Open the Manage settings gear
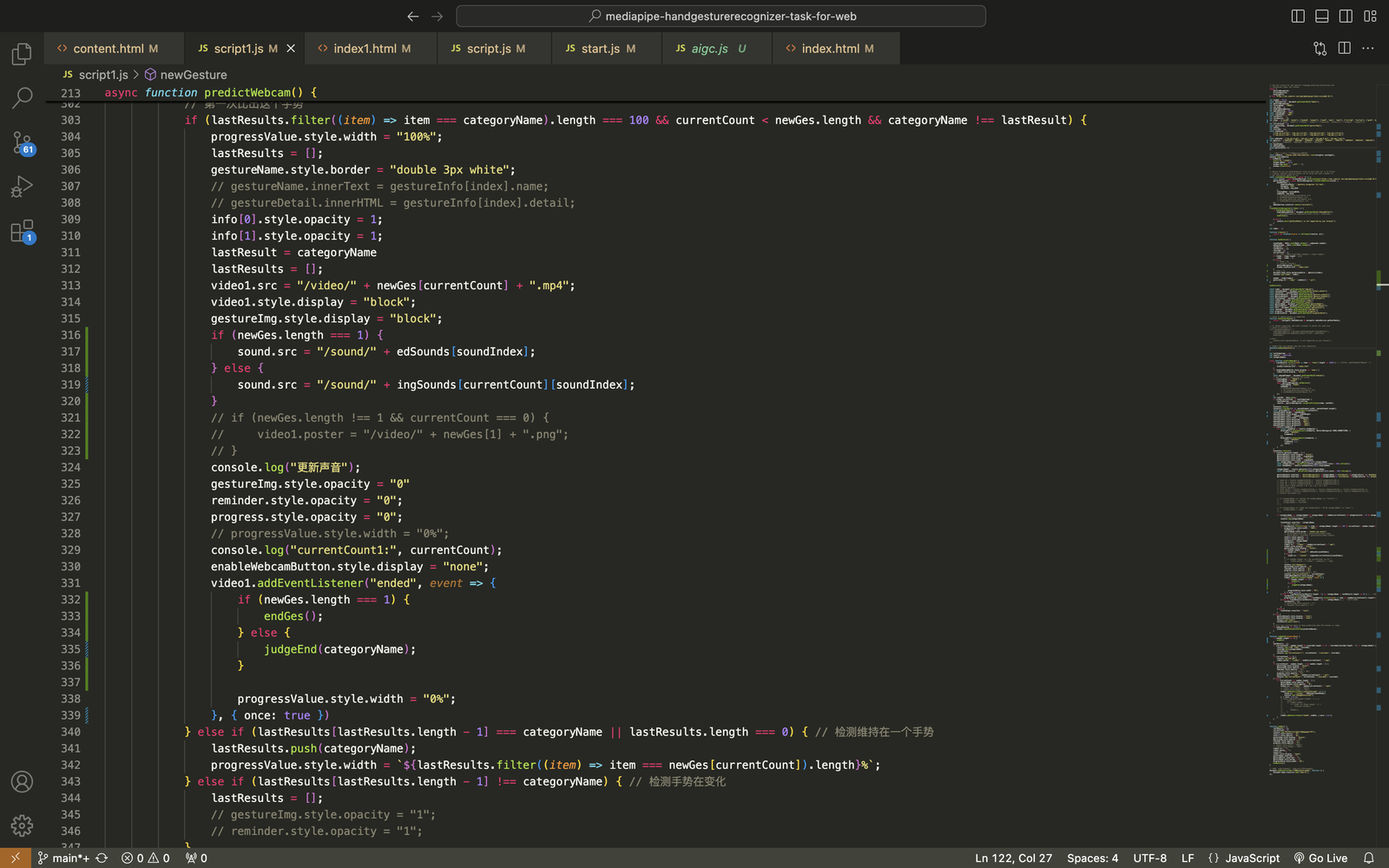Image resolution: width=1389 pixels, height=868 pixels. (x=22, y=825)
